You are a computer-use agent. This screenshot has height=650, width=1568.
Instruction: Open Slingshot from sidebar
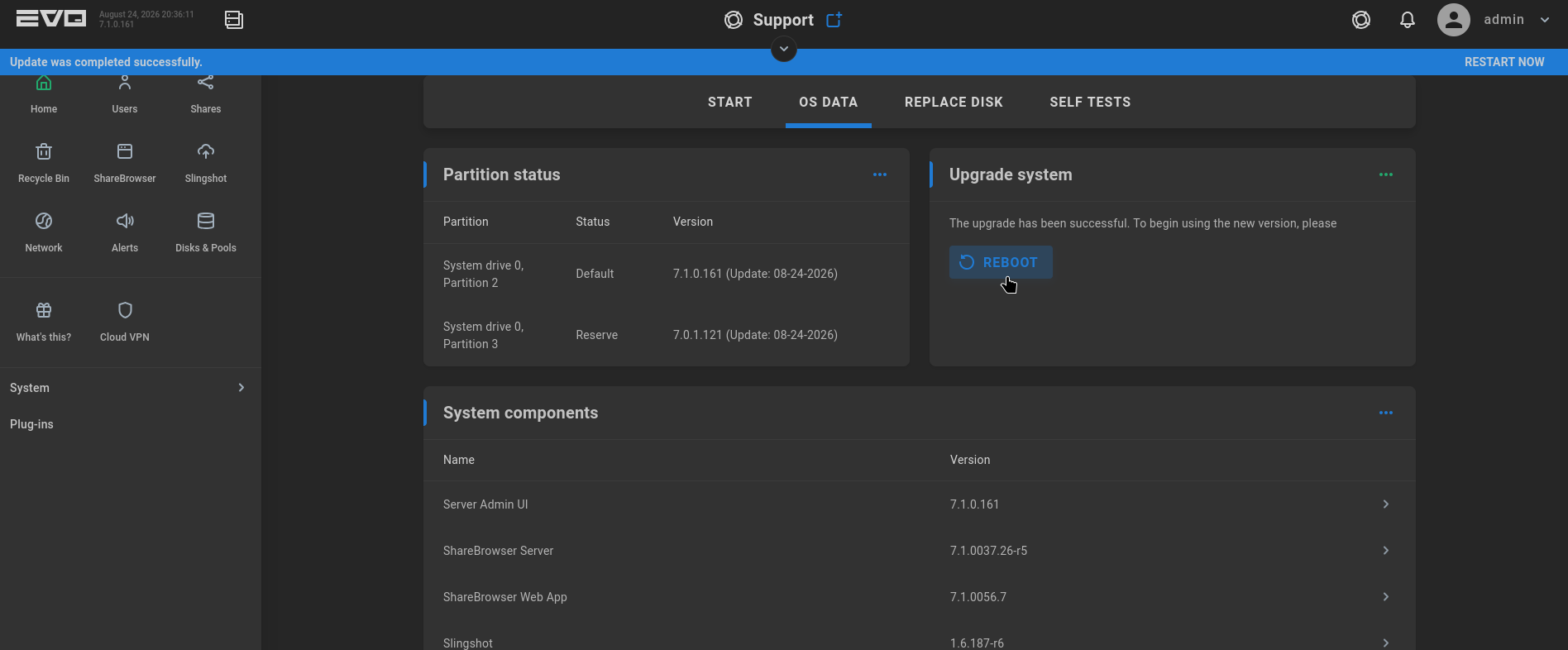point(206,163)
